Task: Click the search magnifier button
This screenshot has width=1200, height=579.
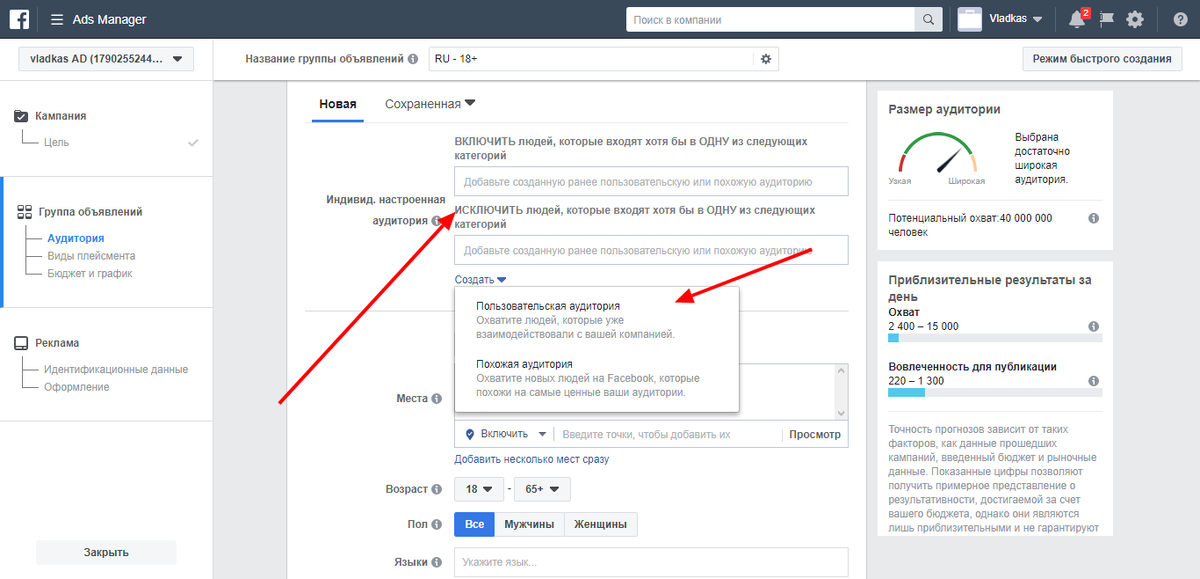Action: tap(928, 19)
